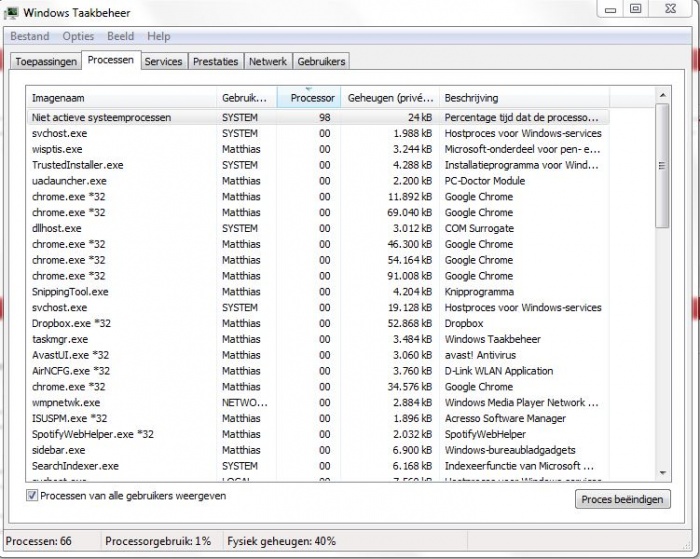Switch to the Netwerk tab
This screenshot has height=559, width=700.
tap(267, 61)
